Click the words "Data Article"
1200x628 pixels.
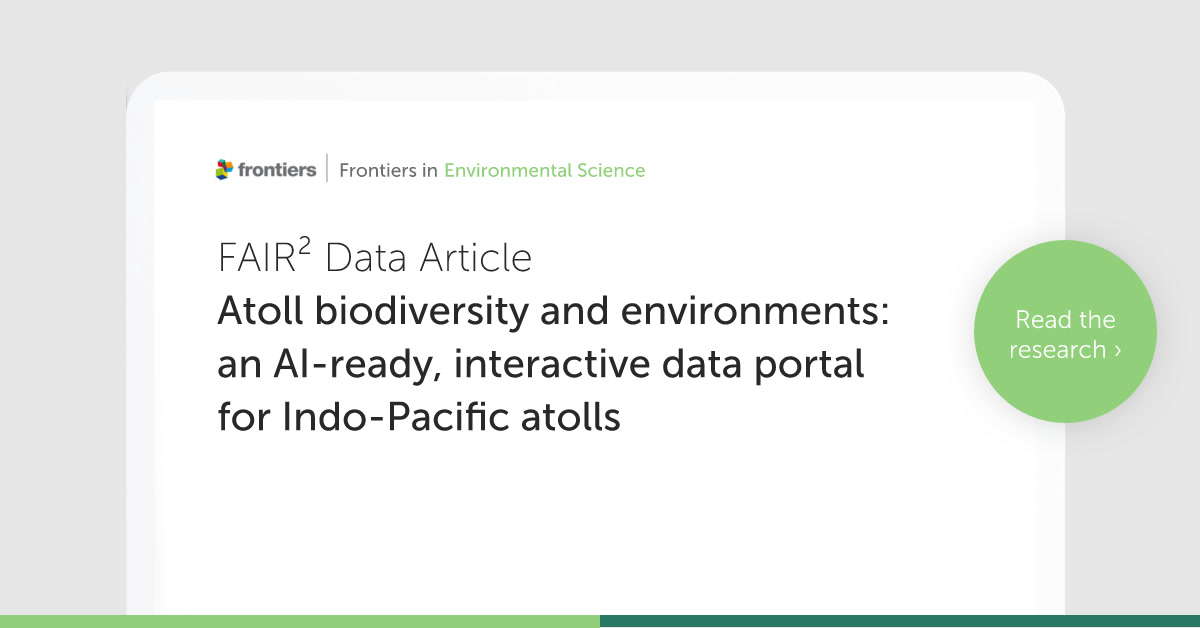click(428, 259)
